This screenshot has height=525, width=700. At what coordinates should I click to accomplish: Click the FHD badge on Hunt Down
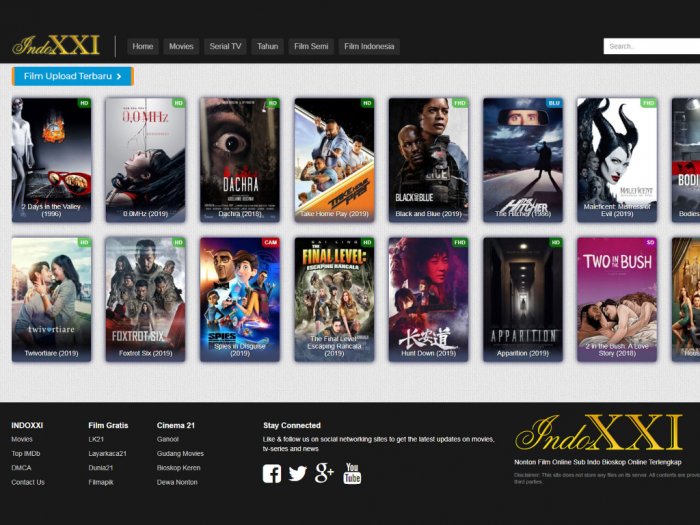click(460, 242)
